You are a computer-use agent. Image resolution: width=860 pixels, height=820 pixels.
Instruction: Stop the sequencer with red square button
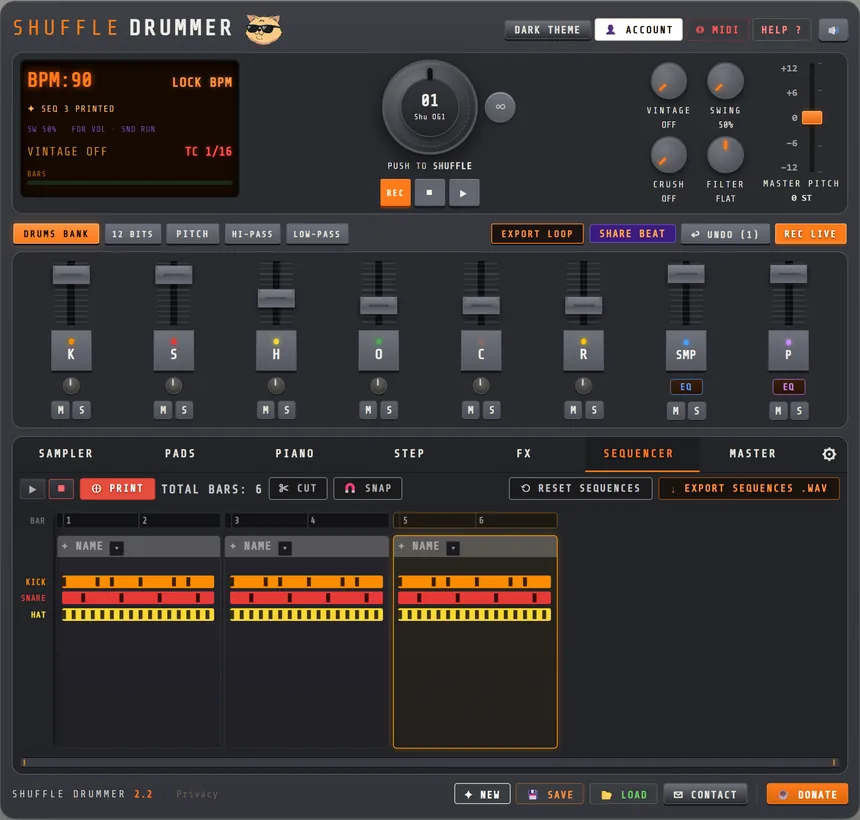[61, 489]
